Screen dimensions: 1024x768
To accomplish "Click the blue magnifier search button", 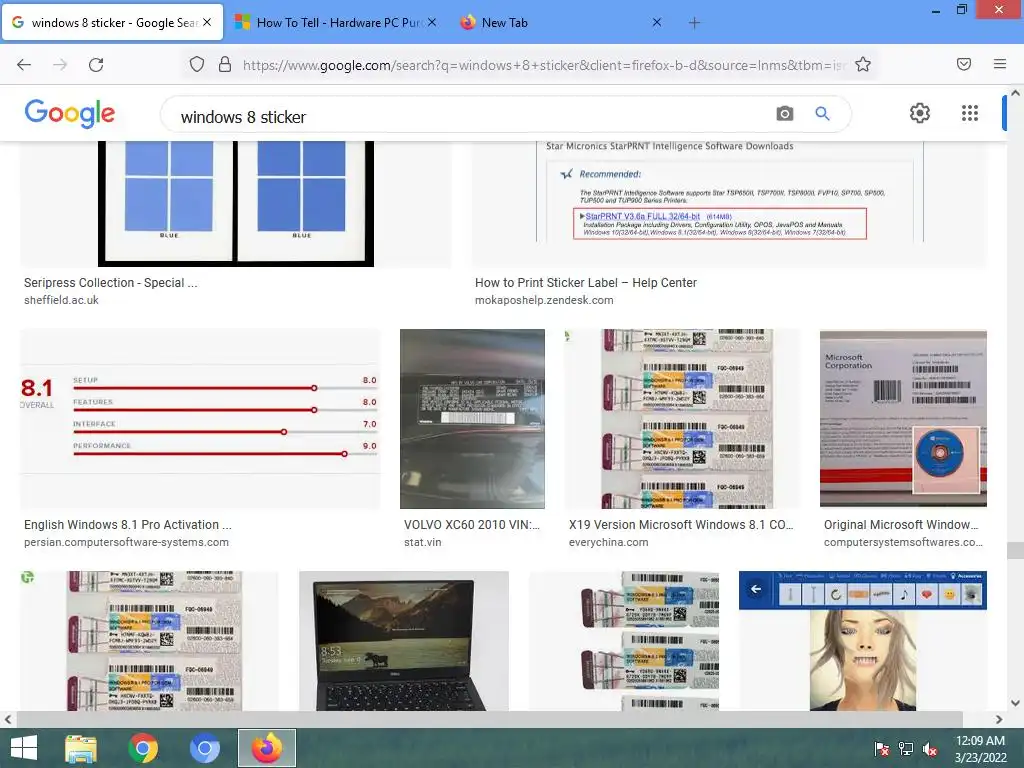I will pyautogui.click(x=822, y=114).
